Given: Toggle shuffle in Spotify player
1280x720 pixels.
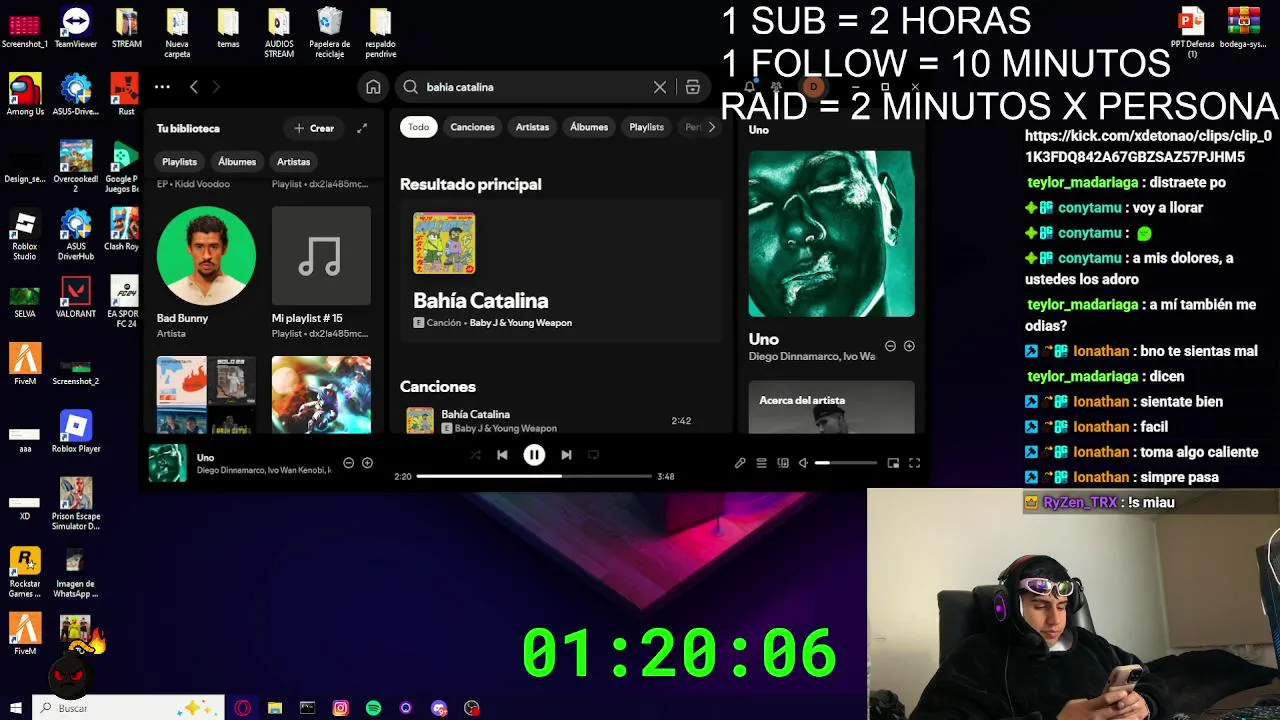Looking at the screenshot, I should [475, 455].
